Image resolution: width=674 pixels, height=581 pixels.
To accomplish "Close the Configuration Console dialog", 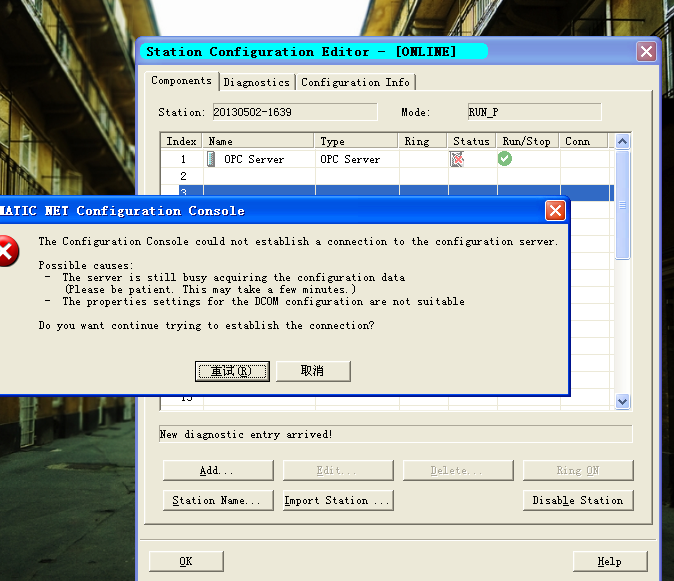I will (555, 211).
